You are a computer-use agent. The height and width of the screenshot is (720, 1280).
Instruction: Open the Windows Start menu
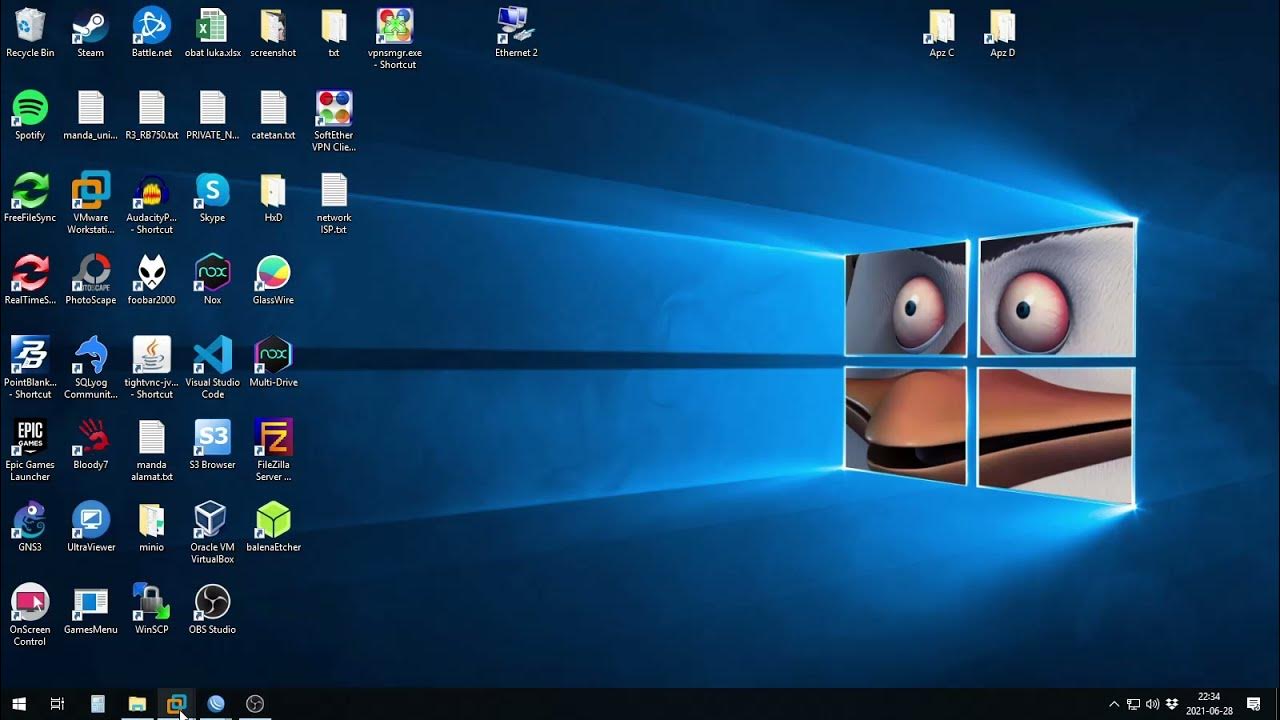19,704
